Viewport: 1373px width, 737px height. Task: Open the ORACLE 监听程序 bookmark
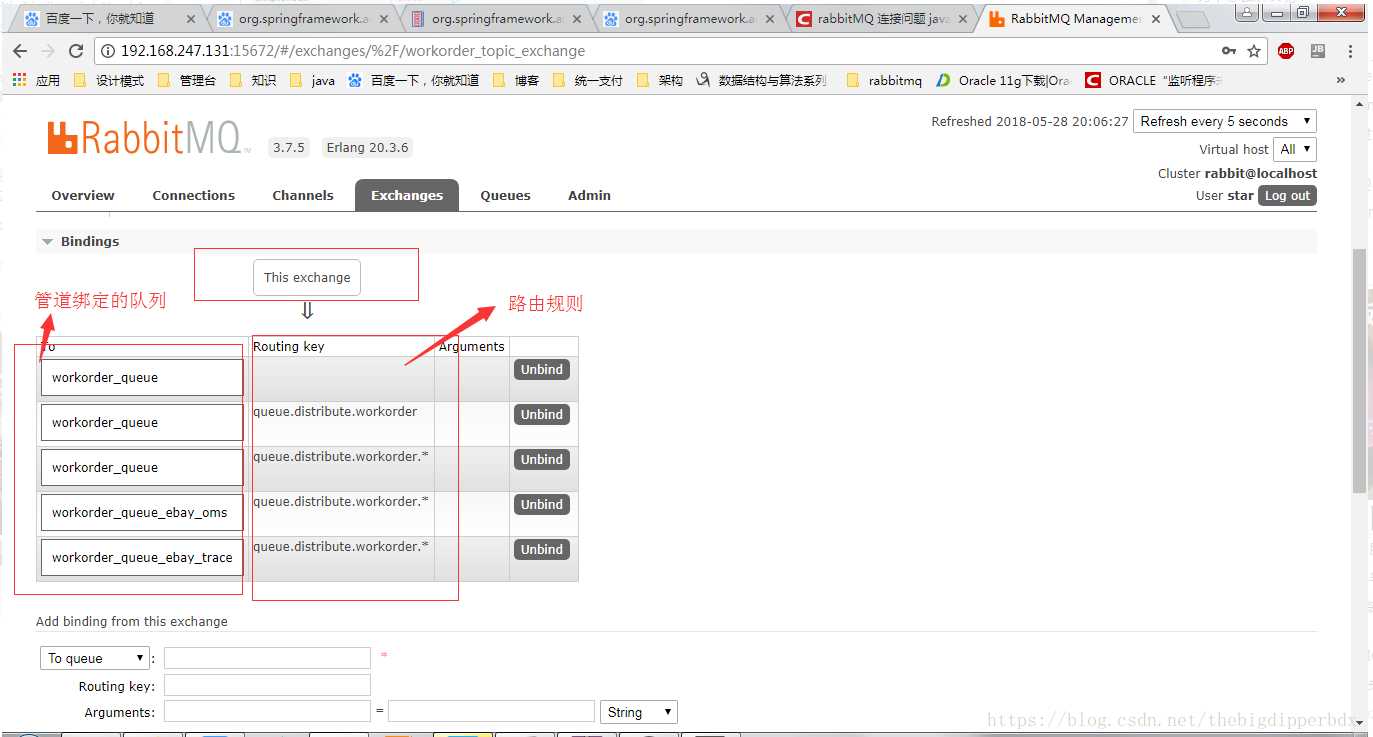pos(1154,80)
